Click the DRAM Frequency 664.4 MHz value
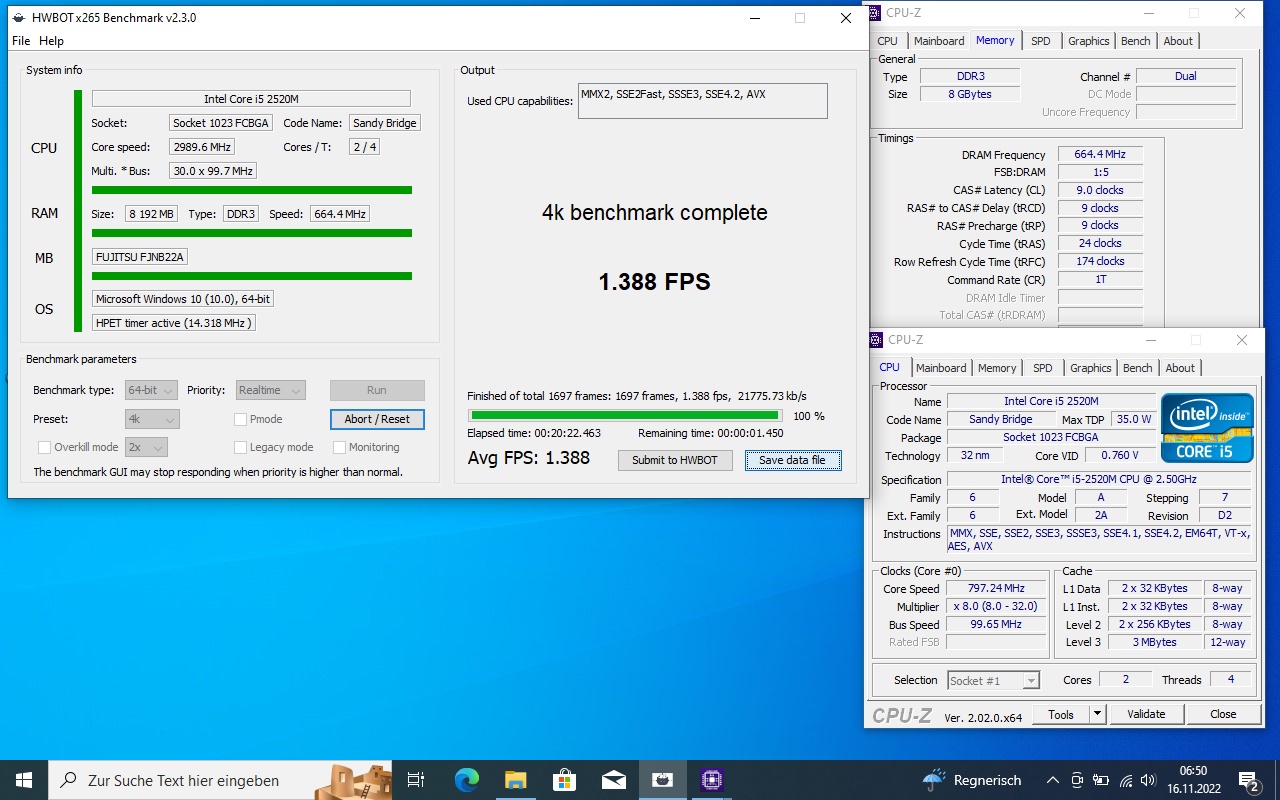Image resolution: width=1280 pixels, height=800 pixels. [1100, 154]
